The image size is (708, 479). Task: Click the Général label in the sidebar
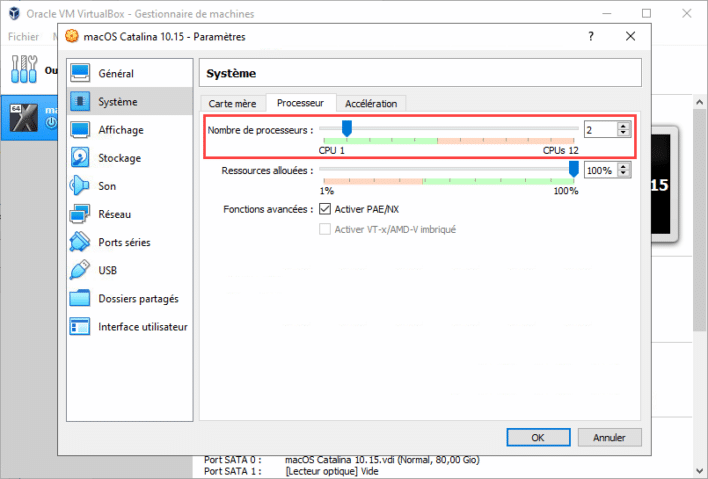coord(116,74)
